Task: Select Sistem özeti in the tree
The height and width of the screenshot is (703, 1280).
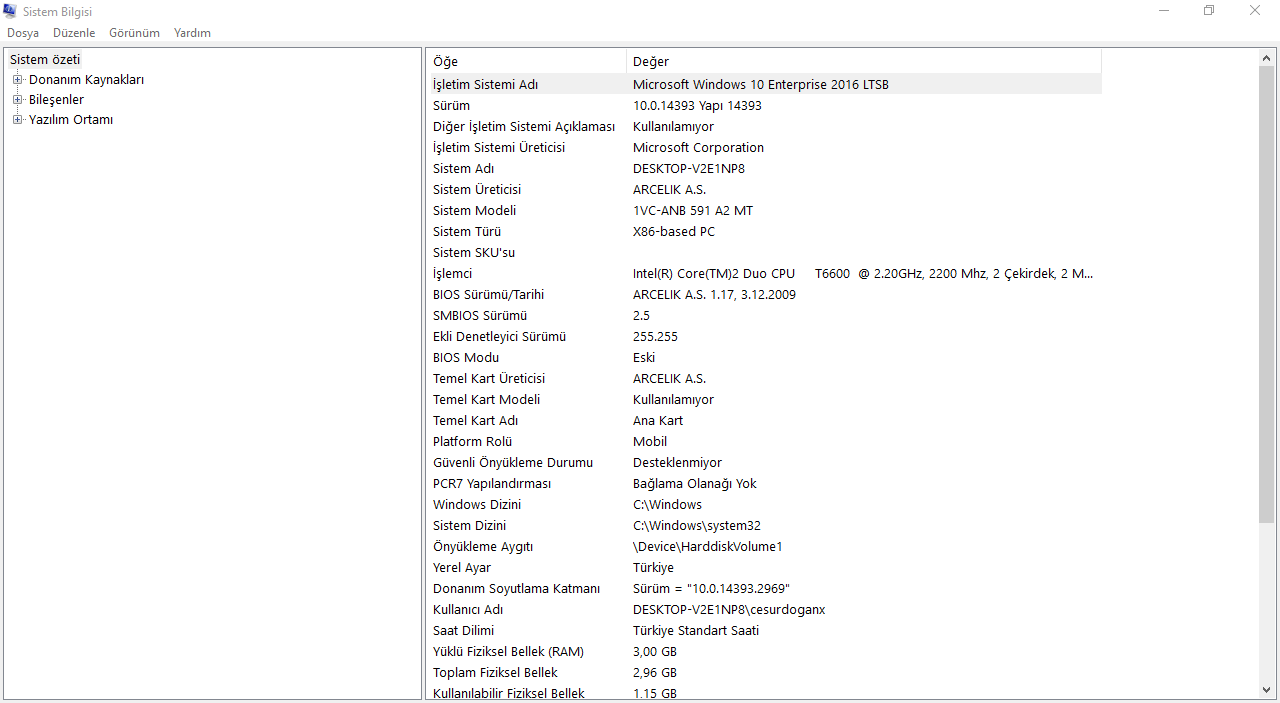Action: [45, 60]
